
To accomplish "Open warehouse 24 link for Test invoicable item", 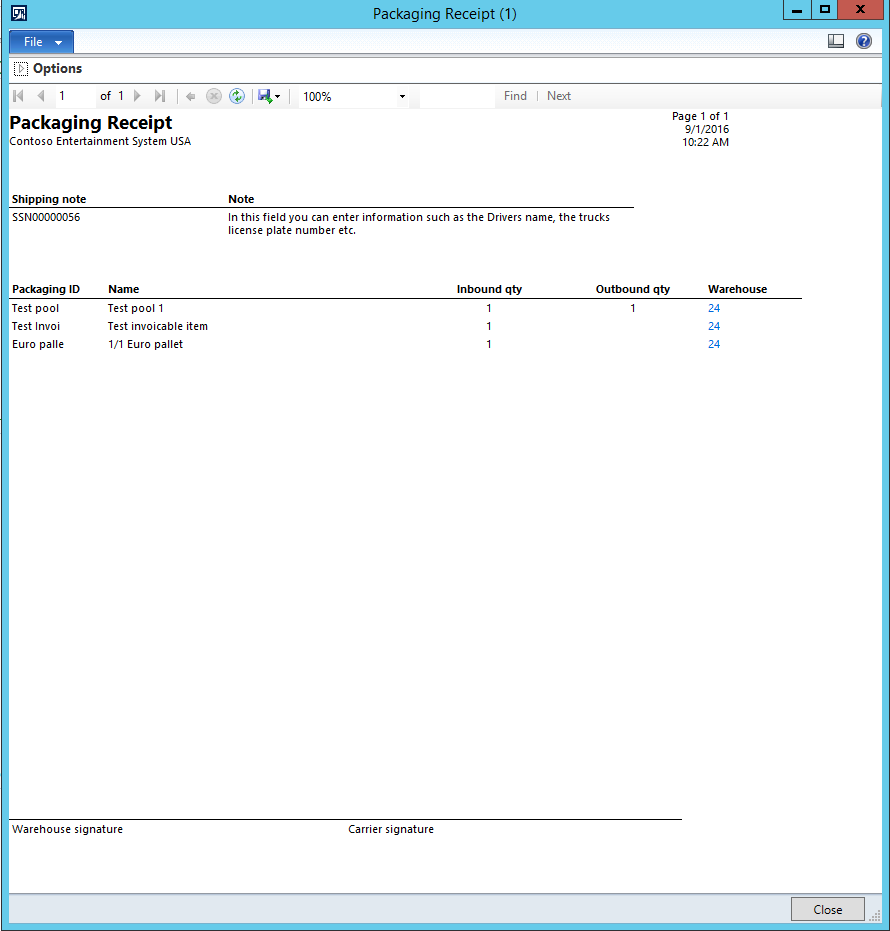I will coord(714,326).
